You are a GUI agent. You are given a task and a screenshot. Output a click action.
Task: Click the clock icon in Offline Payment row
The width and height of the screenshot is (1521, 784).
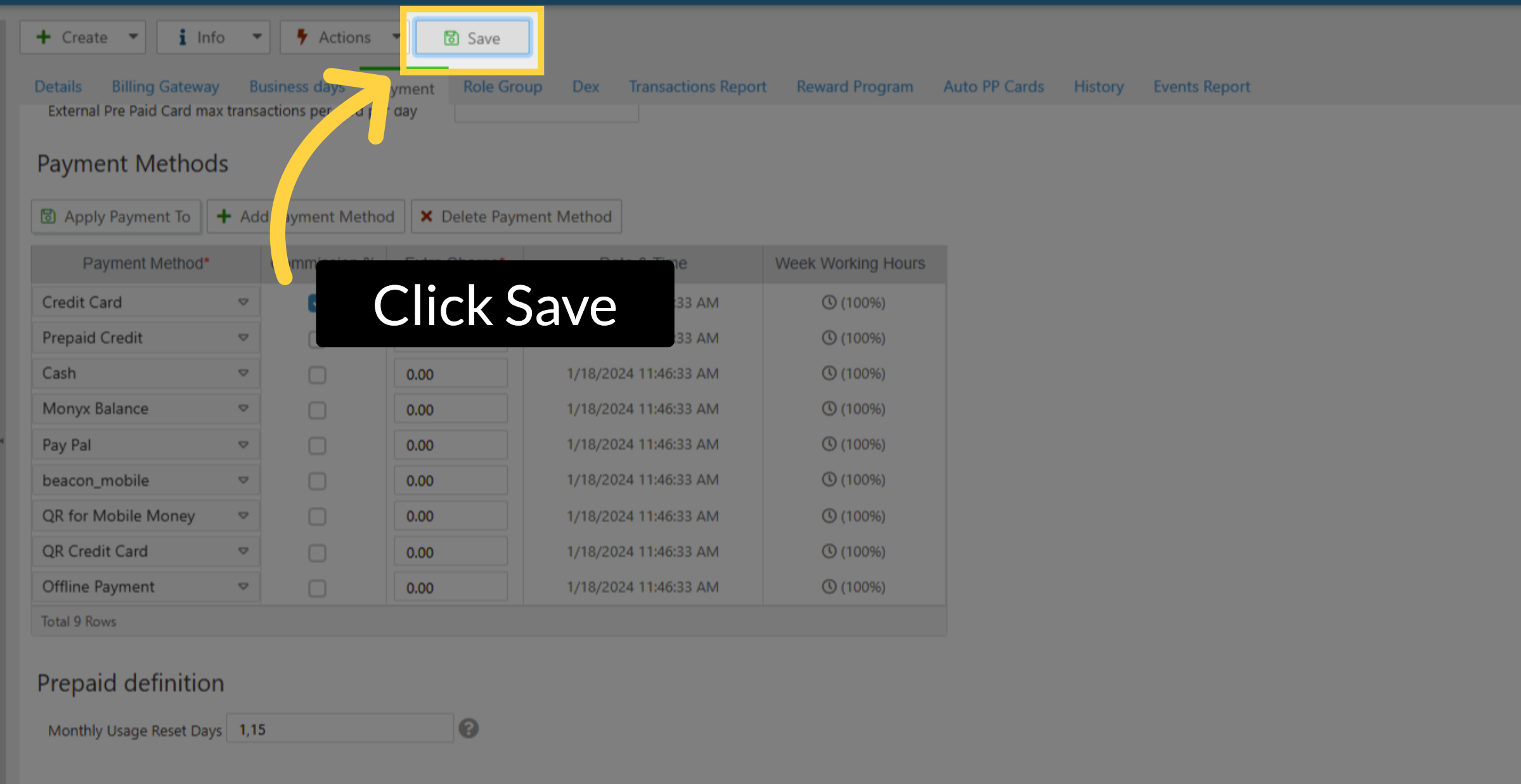coord(829,587)
